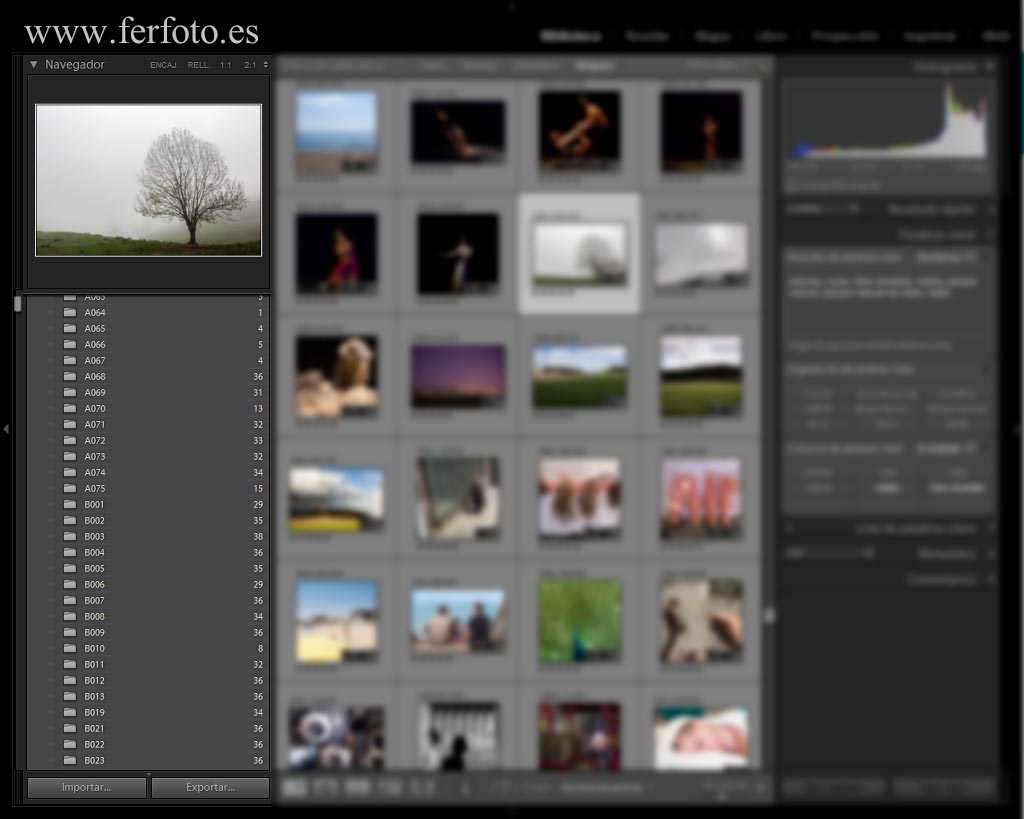Set navigator zoom to RELL

[198, 65]
